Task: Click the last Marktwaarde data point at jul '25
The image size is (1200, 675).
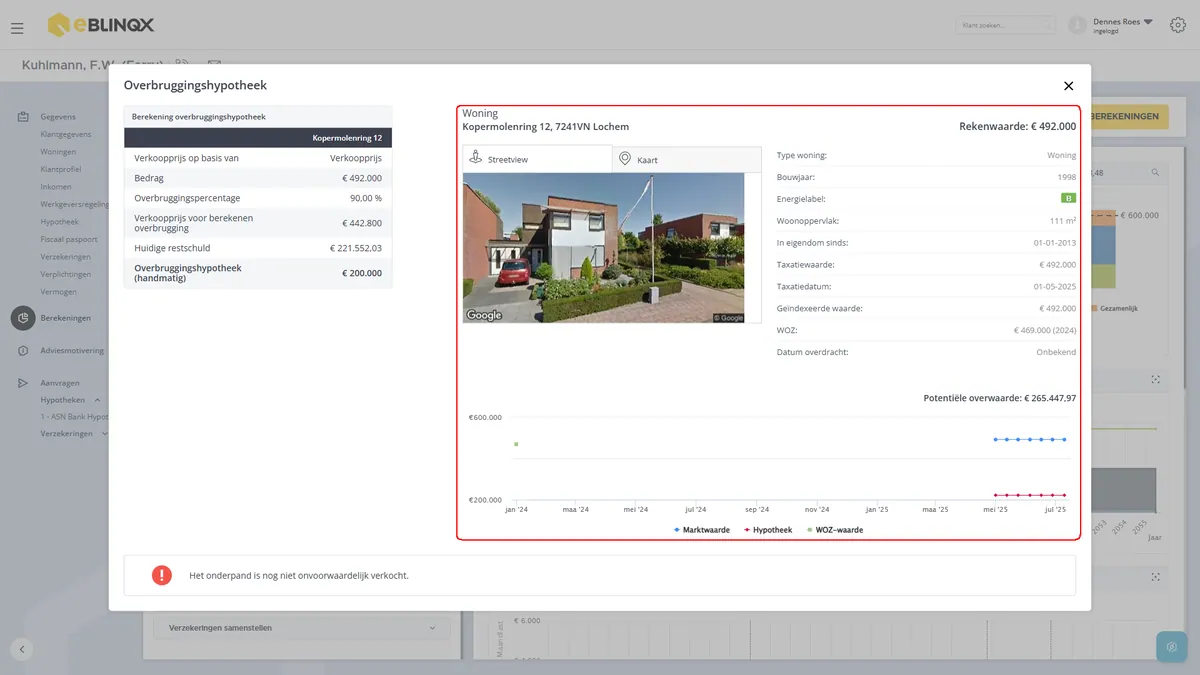Action: tap(1064, 439)
